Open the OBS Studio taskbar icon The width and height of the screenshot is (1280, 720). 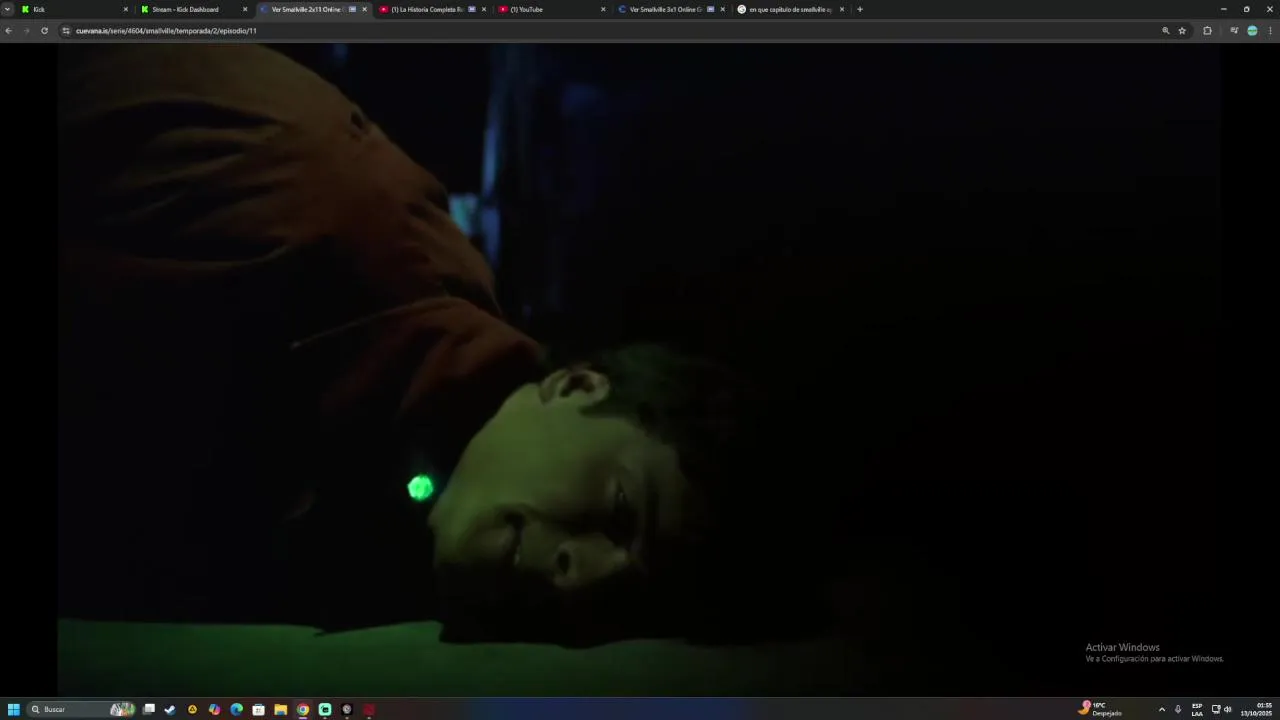tap(347, 709)
